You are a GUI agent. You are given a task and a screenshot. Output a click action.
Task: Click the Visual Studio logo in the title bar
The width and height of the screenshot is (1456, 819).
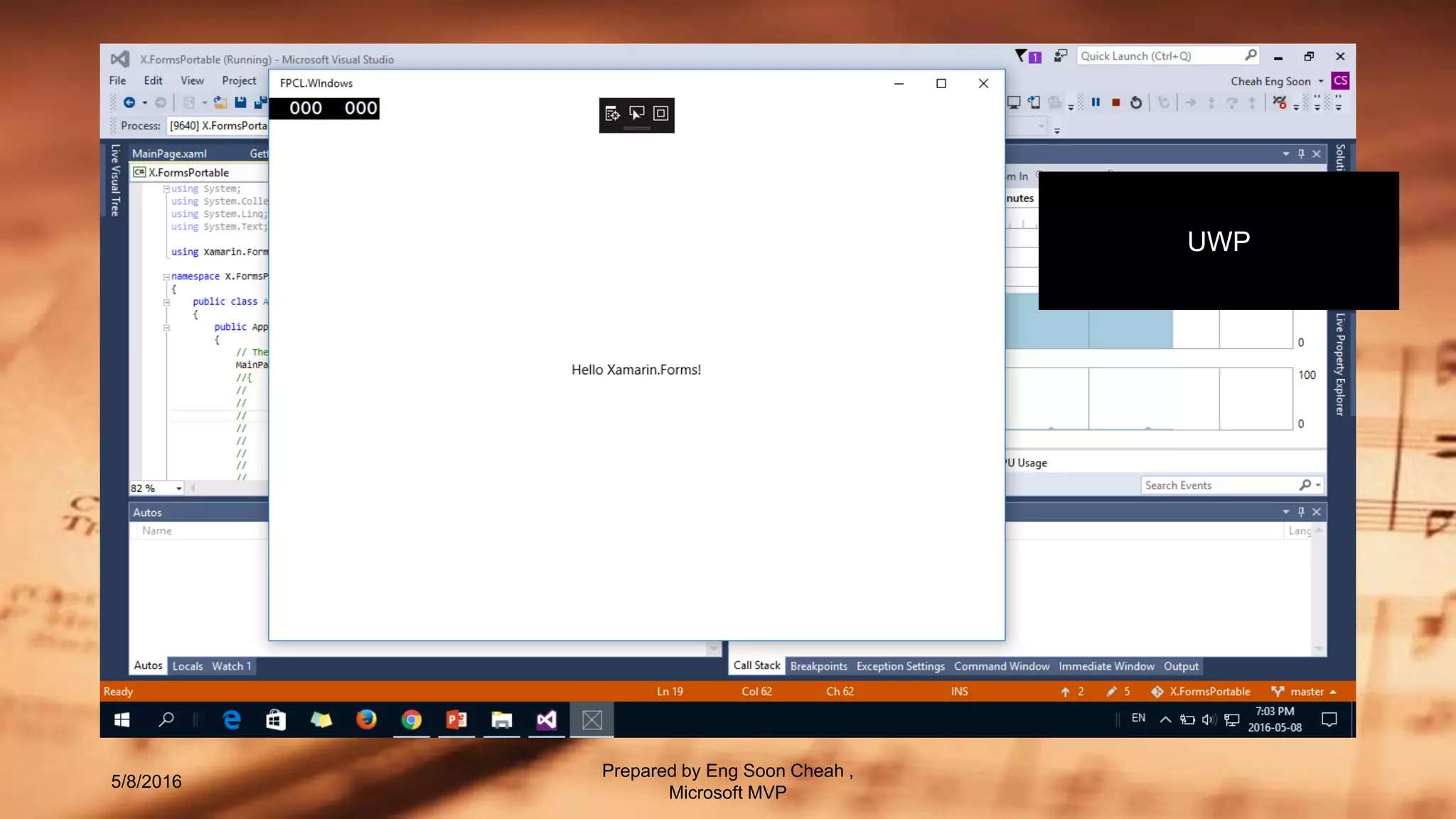tap(120, 59)
